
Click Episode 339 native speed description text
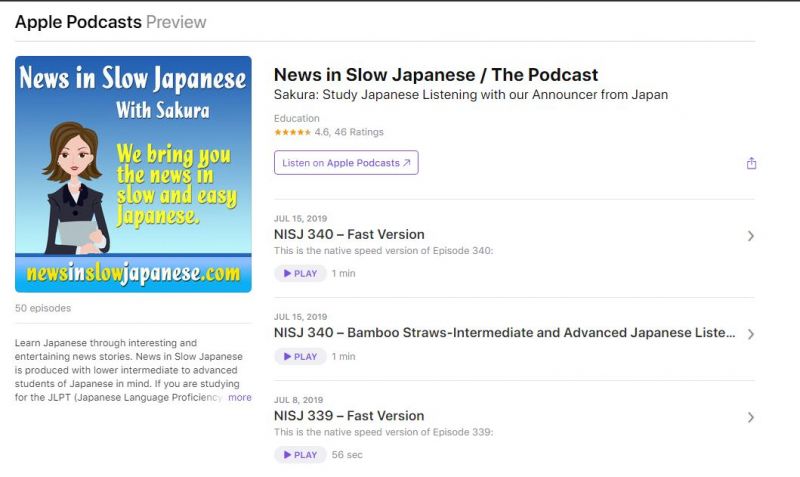pos(383,432)
